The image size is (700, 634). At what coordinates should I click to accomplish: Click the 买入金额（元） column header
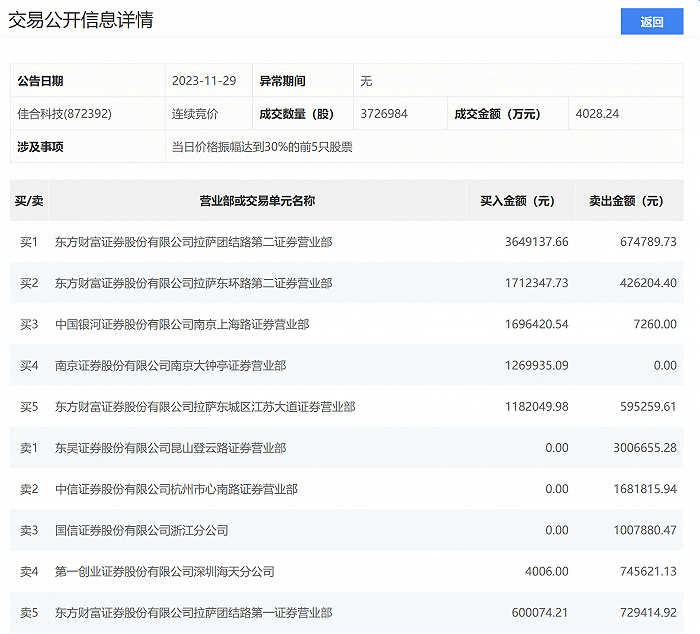pos(517,201)
